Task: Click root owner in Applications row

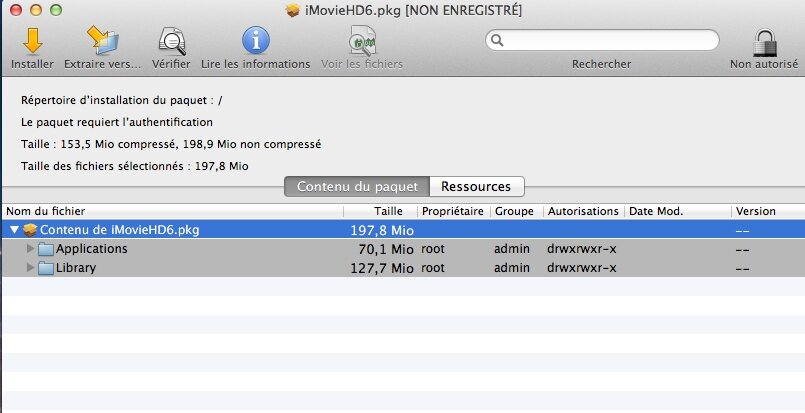Action: [433, 249]
